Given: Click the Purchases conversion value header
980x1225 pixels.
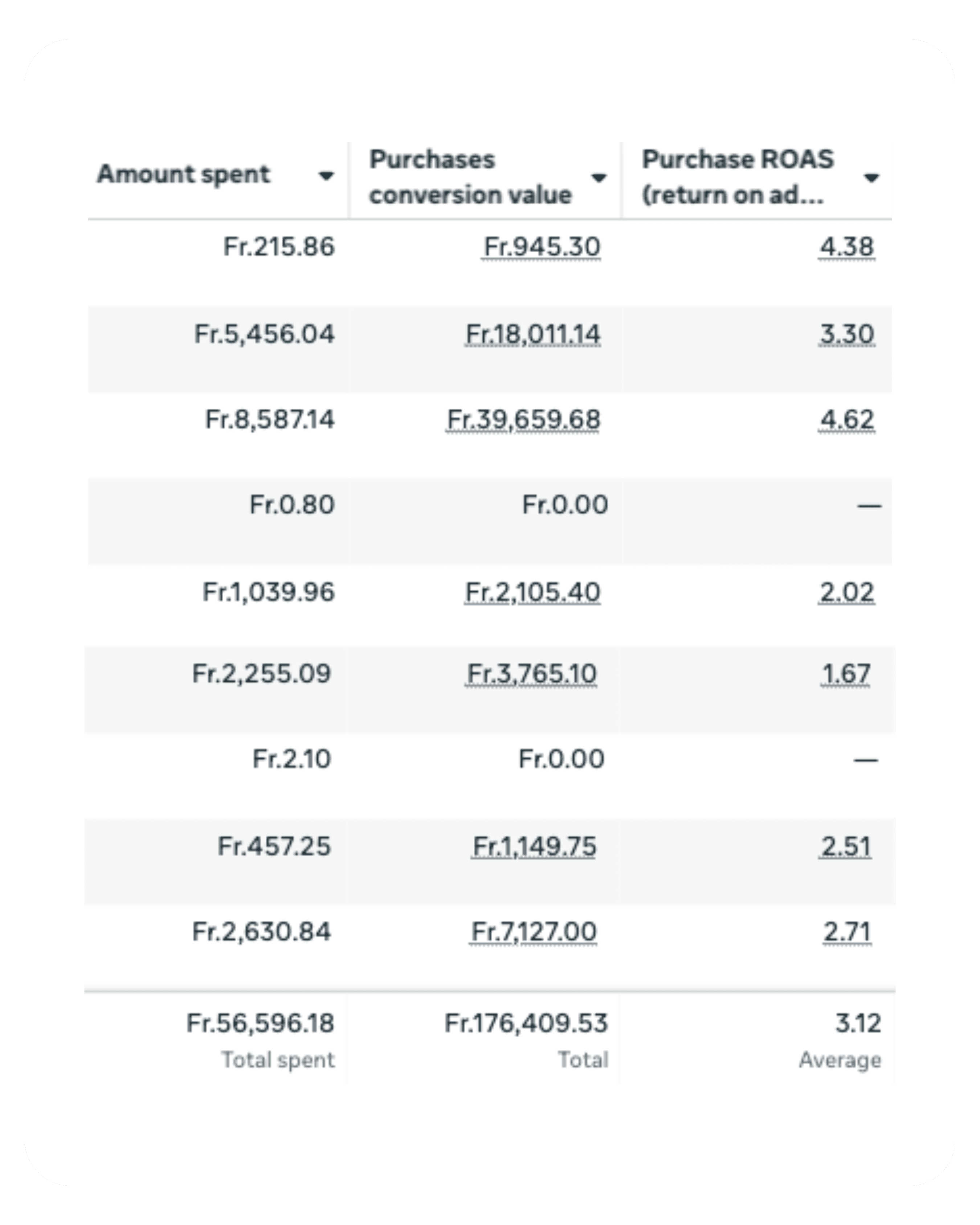Looking at the screenshot, I should pyautogui.click(x=470, y=177).
